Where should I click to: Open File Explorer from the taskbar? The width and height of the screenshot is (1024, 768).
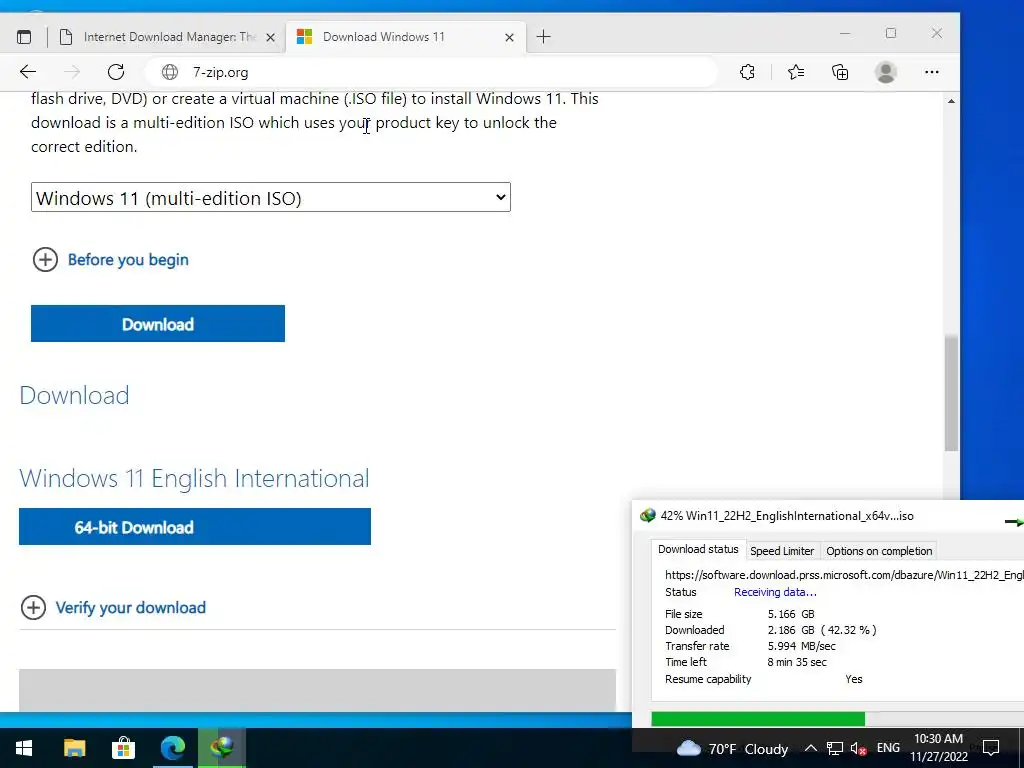click(x=74, y=748)
